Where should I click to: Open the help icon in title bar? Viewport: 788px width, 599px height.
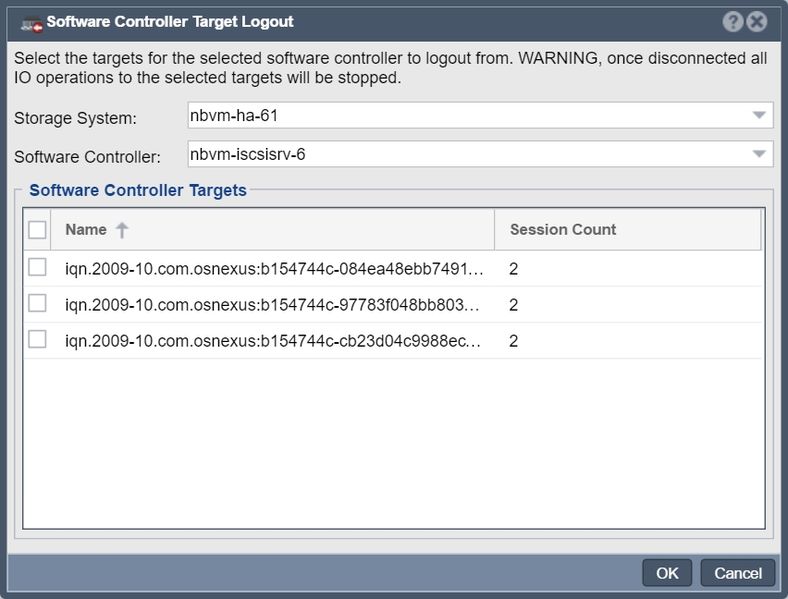733,22
